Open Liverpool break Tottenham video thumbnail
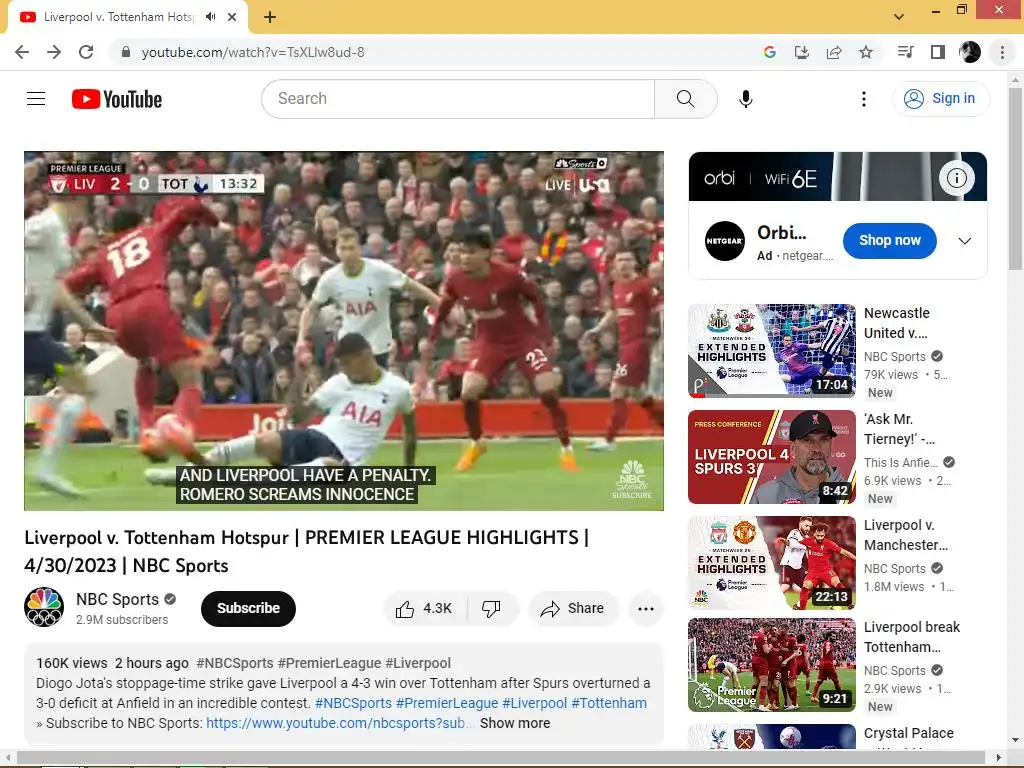The image size is (1024, 768). click(772, 664)
